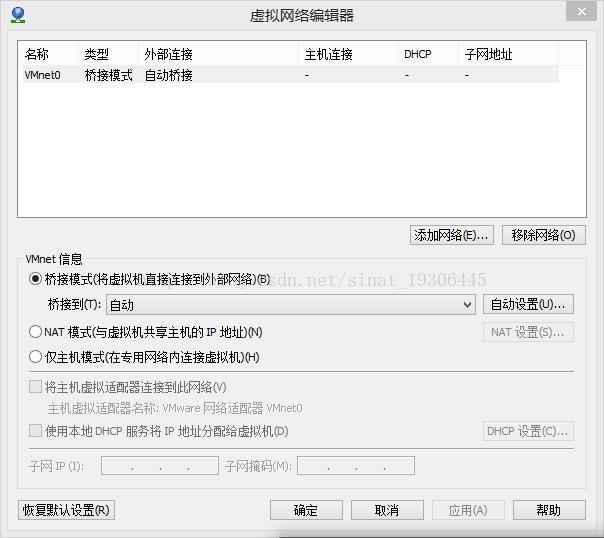Confirm with the 确定 button
The image size is (604, 538).
(x=306, y=510)
